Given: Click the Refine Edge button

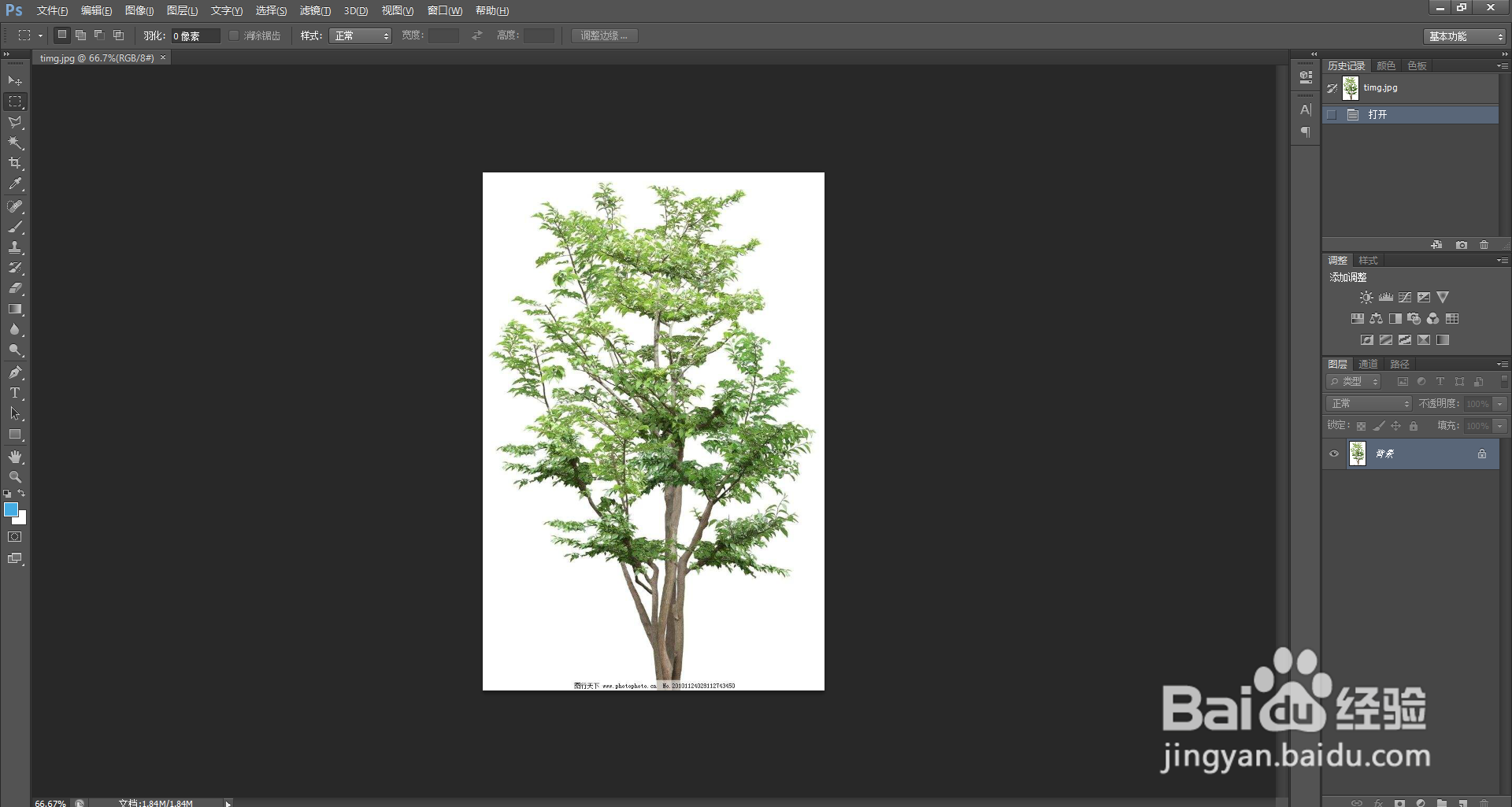Looking at the screenshot, I should 604,35.
